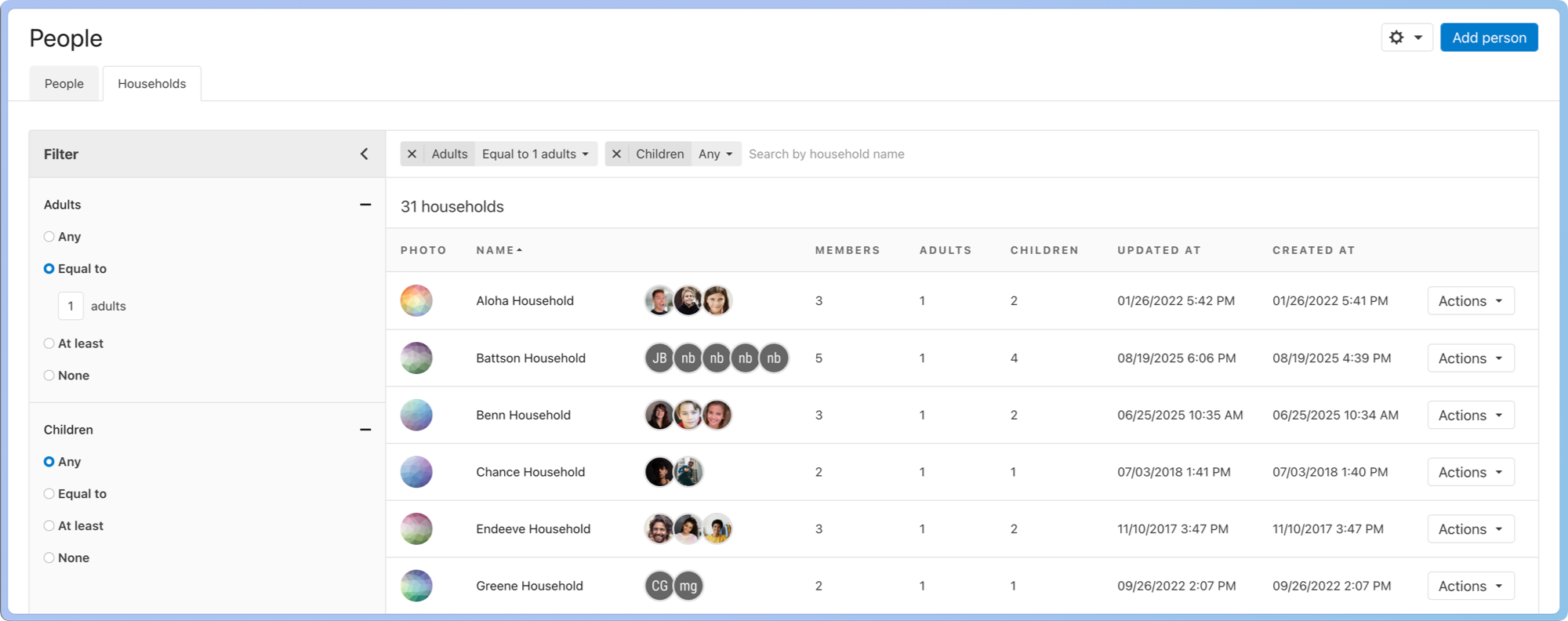This screenshot has width=1568, height=621.
Task: Select 'None' under Children filter
Action: pyautogui.click(x=49, y=558)
